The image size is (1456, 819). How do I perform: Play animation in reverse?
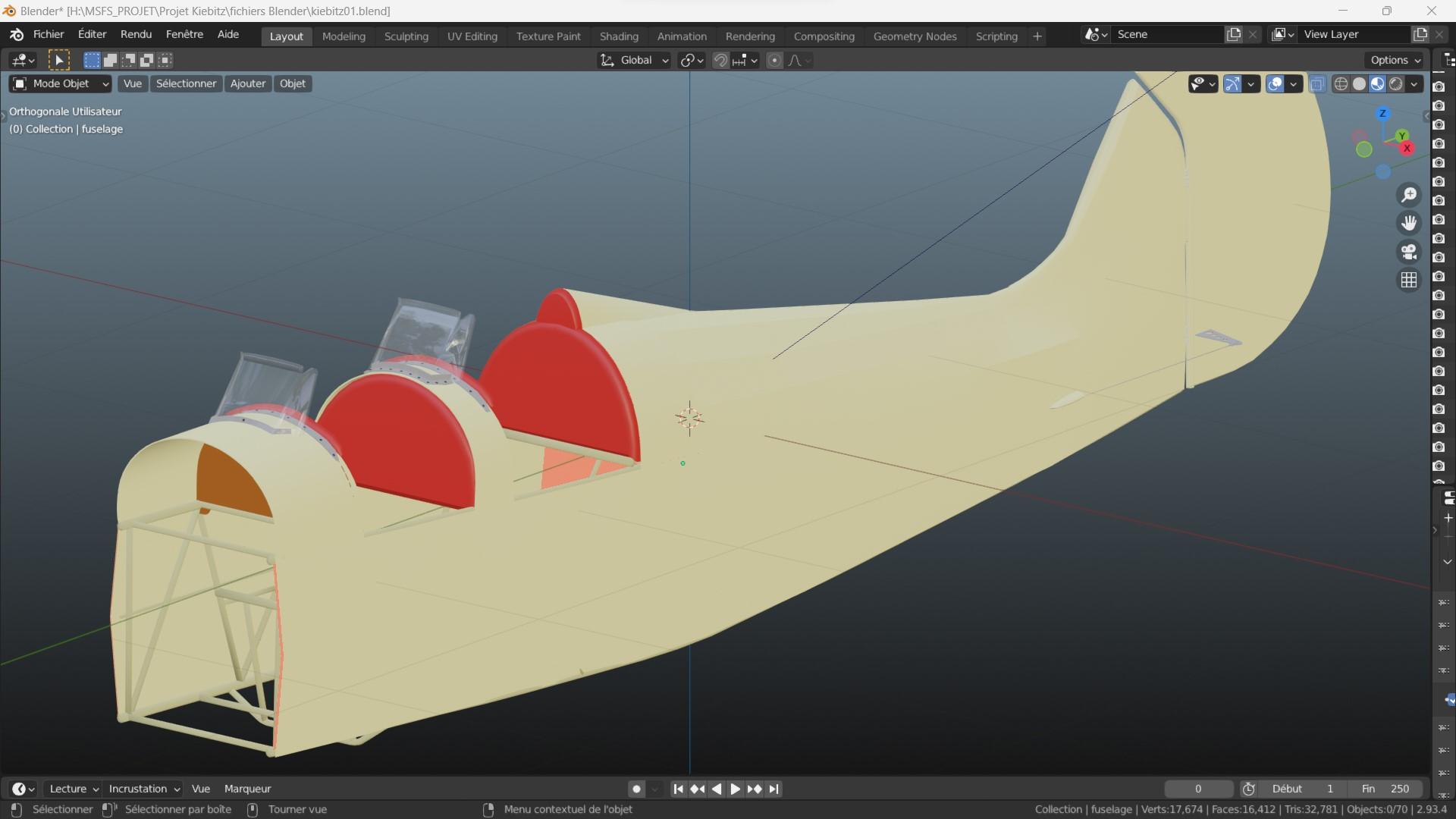point(717,789)
